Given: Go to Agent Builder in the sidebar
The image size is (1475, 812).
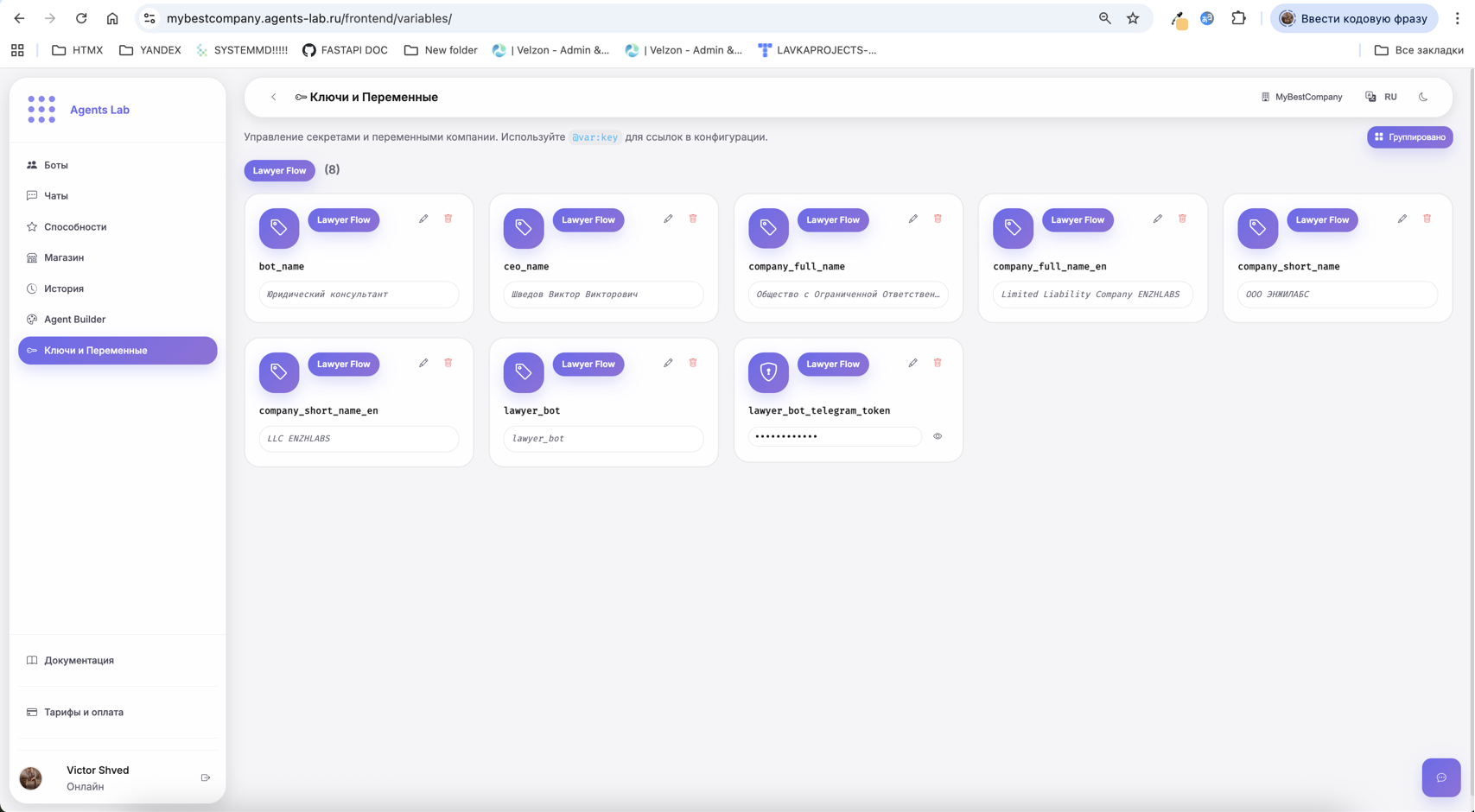Looking at the screenshot, I should [74, 320].
